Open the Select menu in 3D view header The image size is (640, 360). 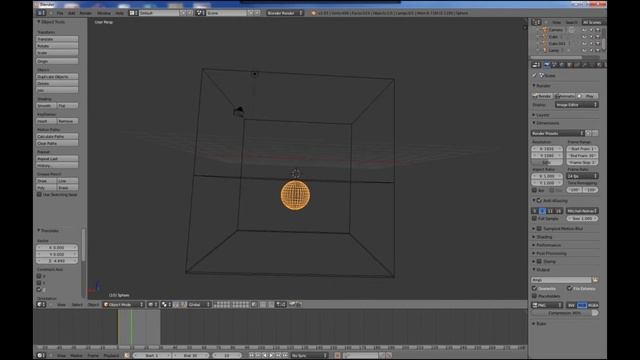coord(77,304)
